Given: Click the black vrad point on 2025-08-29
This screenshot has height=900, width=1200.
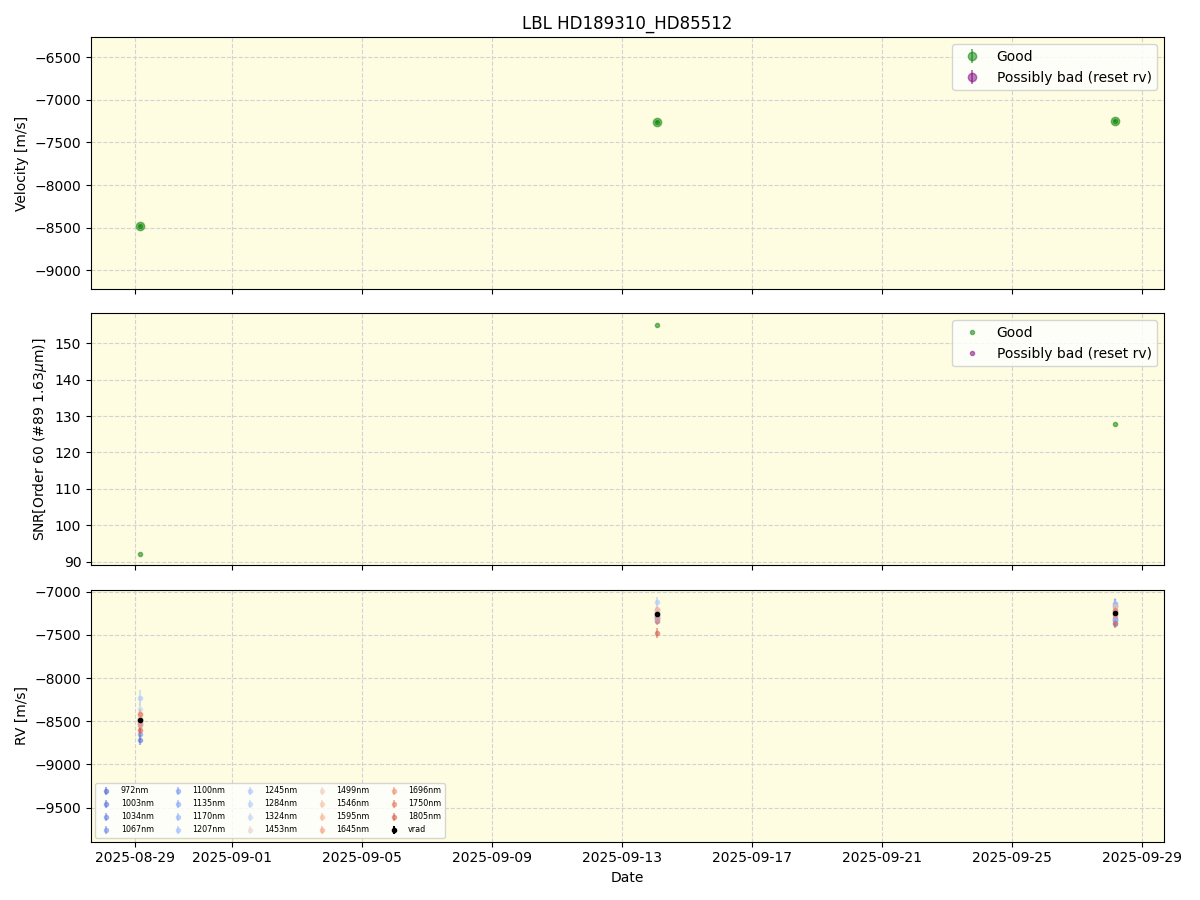Looking at the screenshot, I should click(140, 720).
